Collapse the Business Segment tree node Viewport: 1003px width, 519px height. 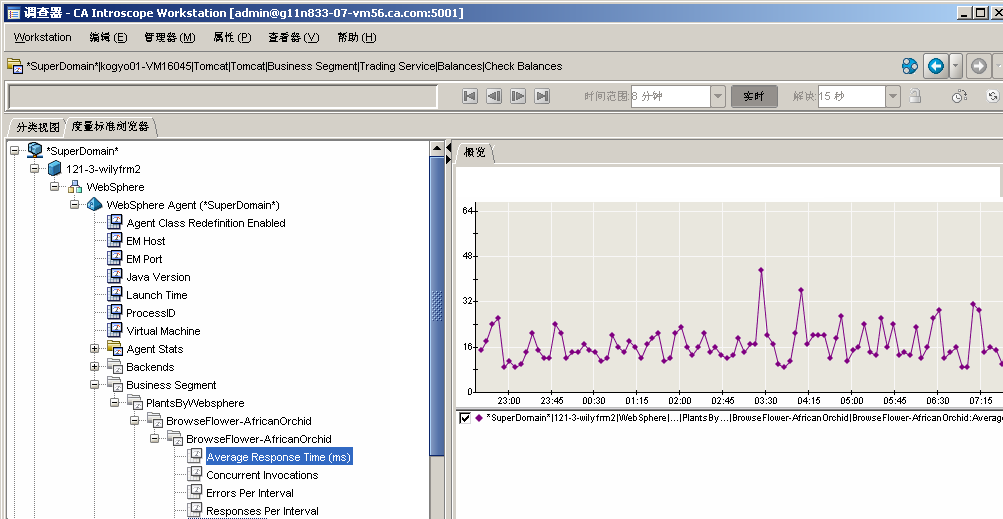tap(95, 385)
